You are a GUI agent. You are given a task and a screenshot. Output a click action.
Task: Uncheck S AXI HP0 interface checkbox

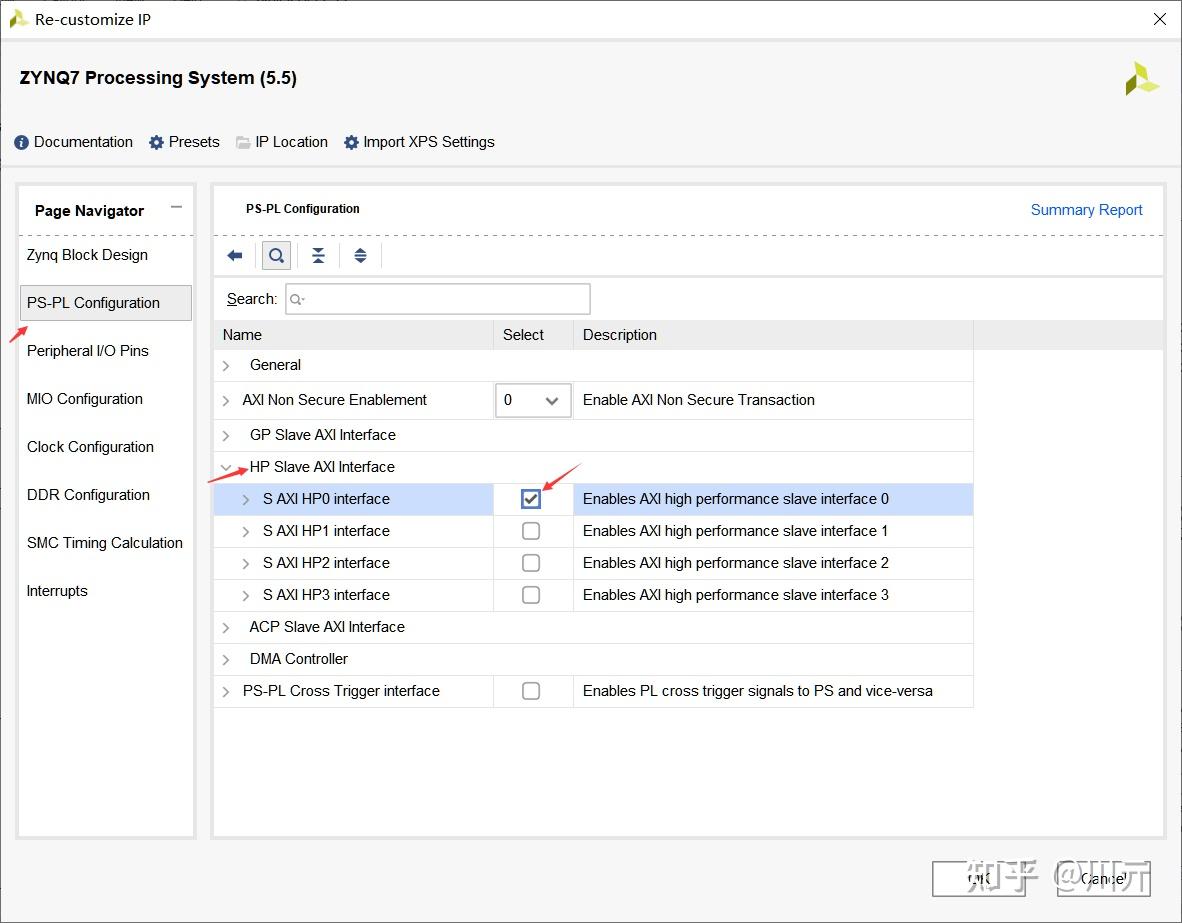coord(531,499)
